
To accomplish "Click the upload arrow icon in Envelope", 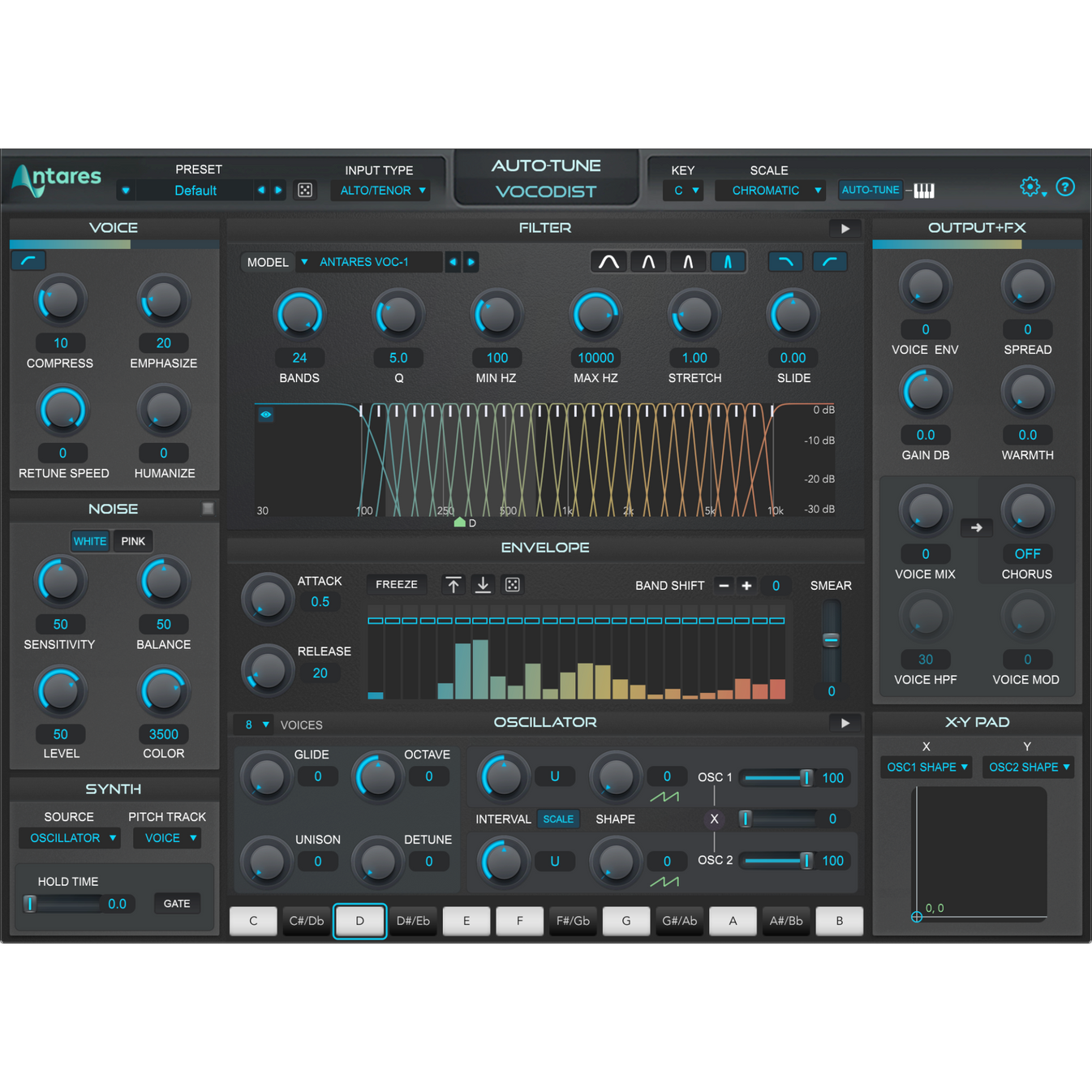I will (x=454, y=584).
